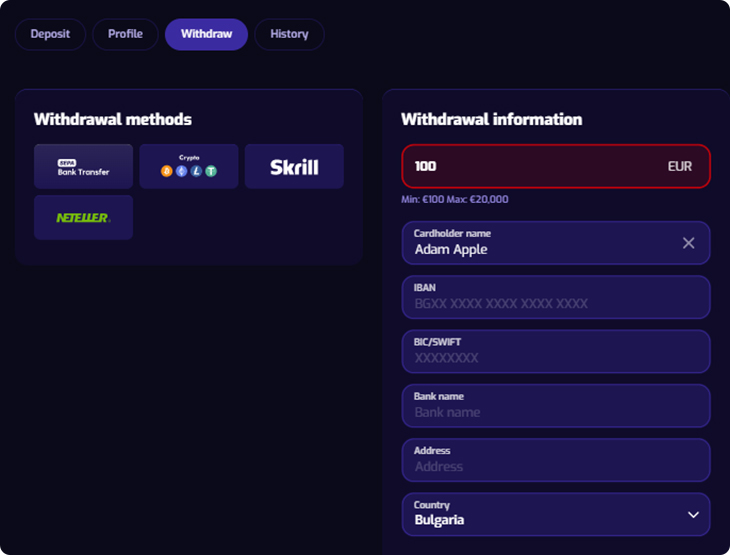The height and width of the screenshot is (555, 730).
Task: Click the Min €100 Max €20,000 text
Action: click(455, 199)
